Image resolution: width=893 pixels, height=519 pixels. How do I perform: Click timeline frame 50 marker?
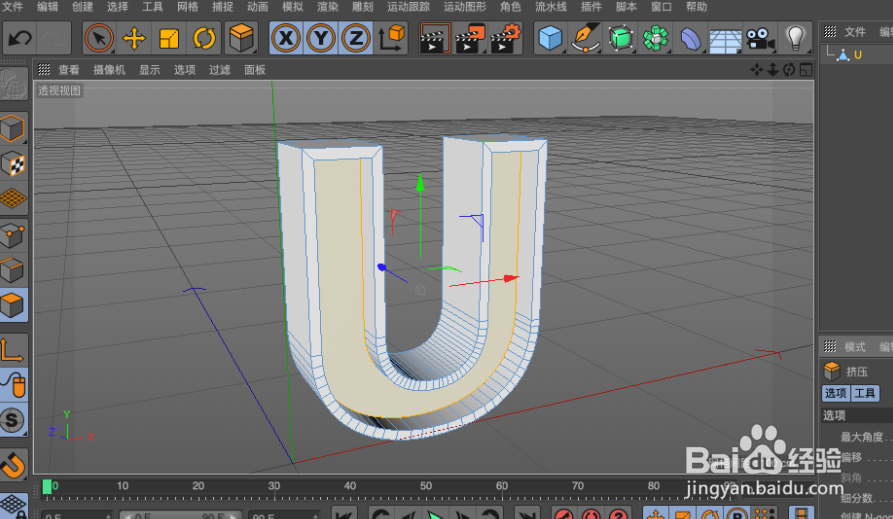coord(426,486)
